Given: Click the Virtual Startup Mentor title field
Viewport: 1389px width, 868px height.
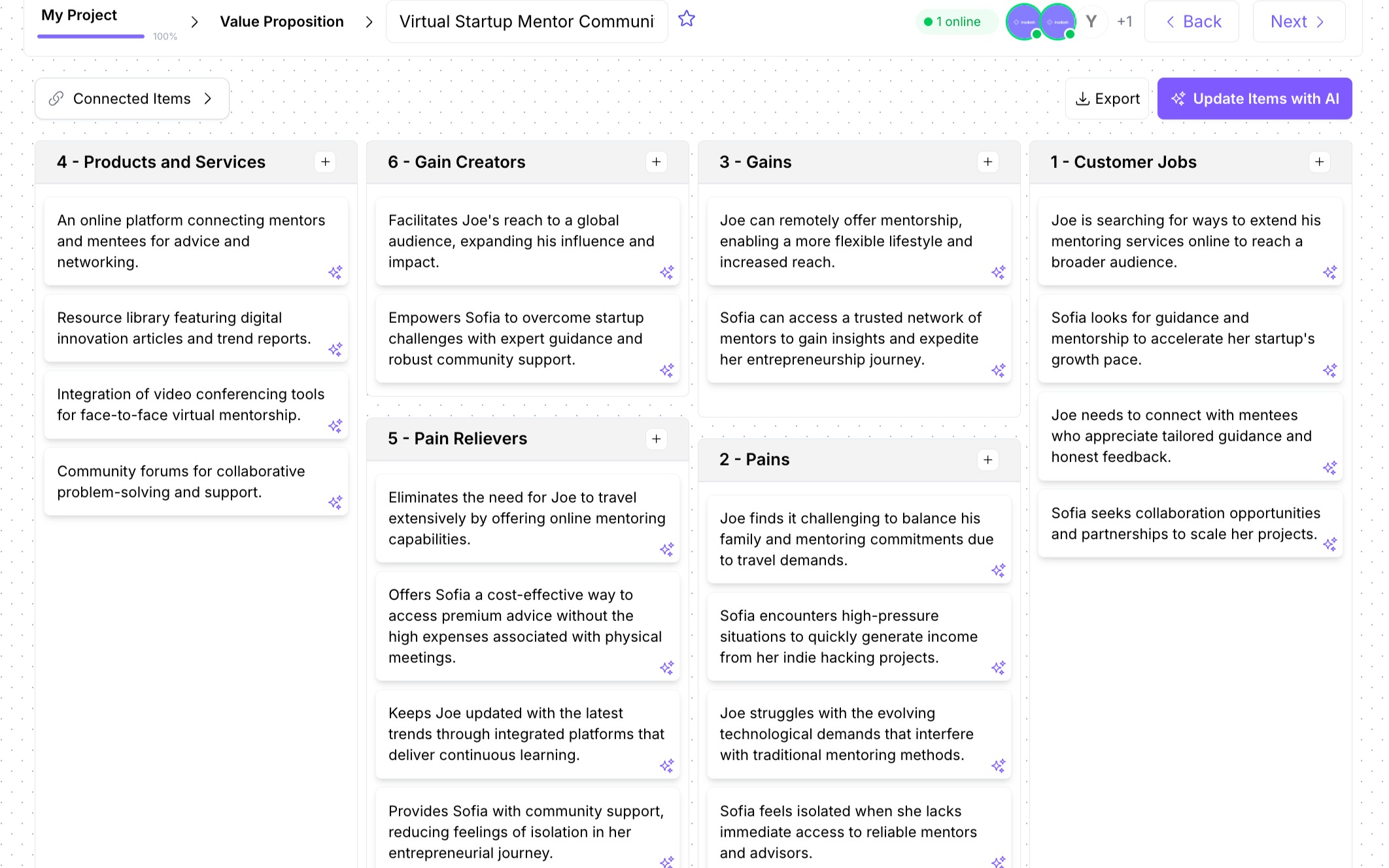Looking at the screenshot, I should coord(526,21).
